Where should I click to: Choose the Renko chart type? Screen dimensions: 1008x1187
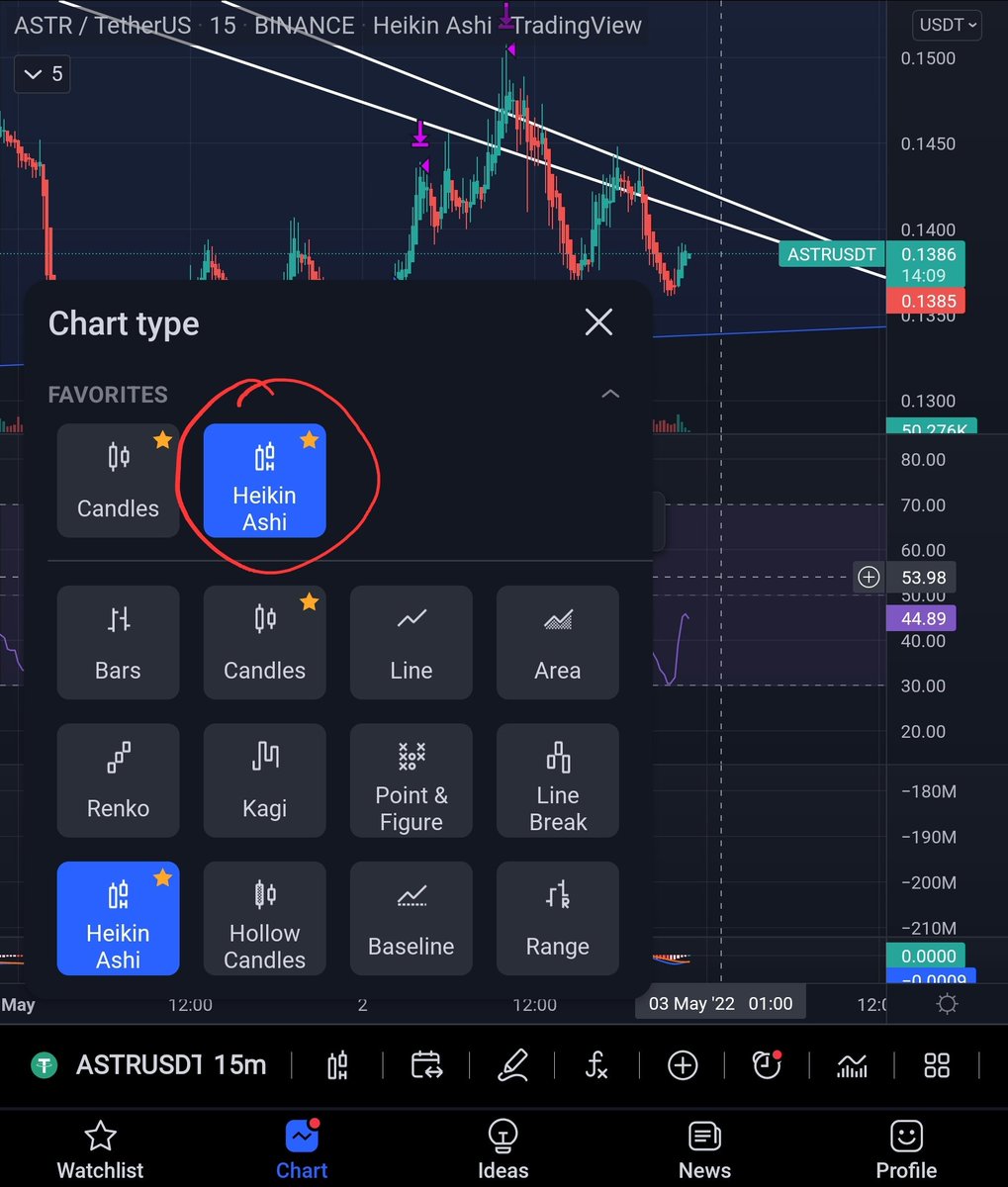(119, 780)
